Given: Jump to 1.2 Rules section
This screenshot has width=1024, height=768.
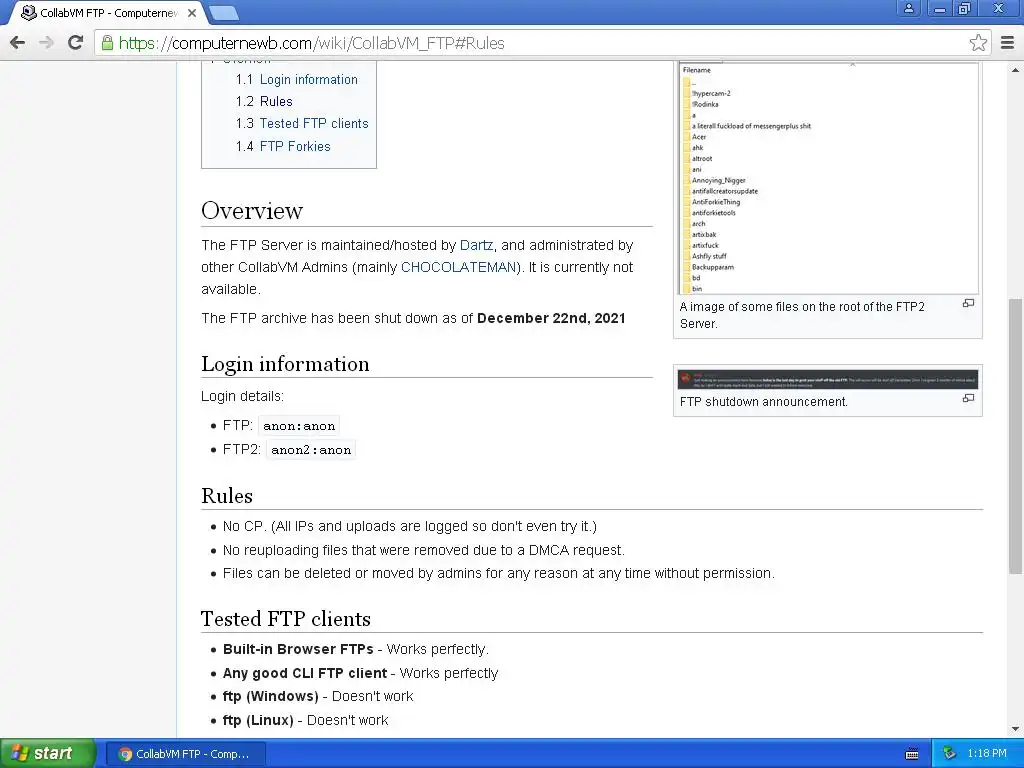Looking at the screenshot, I should click(264, 101).
